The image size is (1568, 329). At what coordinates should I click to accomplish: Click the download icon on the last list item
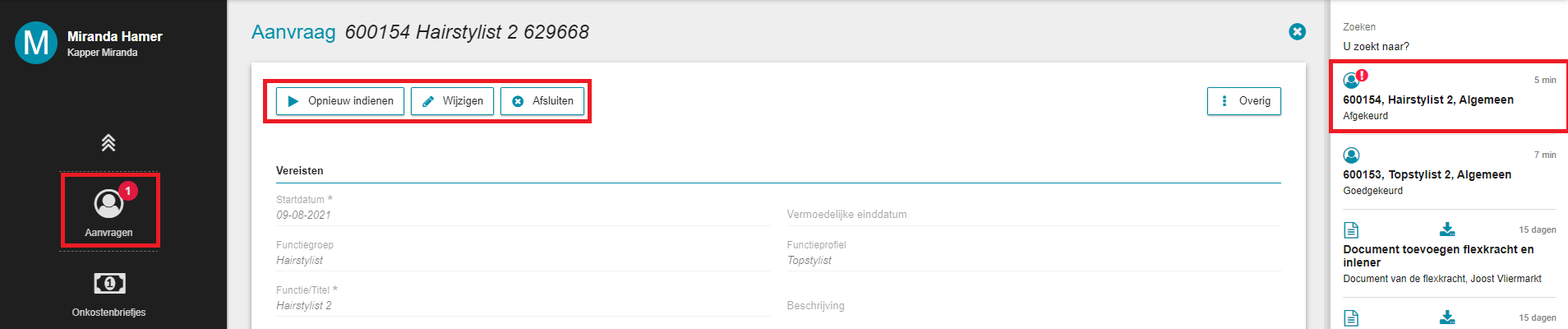click(1448, 317)
